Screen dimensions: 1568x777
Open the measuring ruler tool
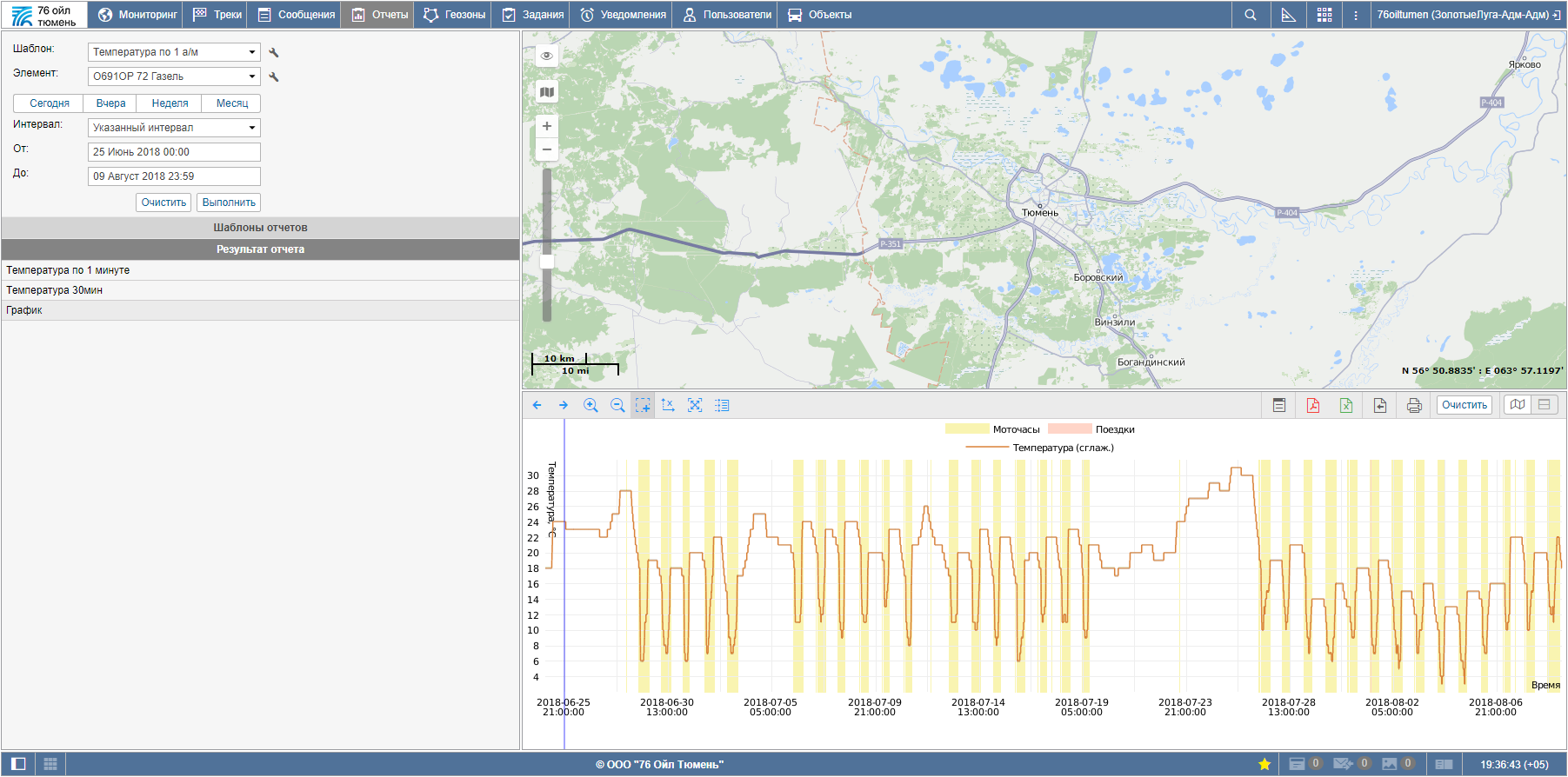tap(1288, 15)
